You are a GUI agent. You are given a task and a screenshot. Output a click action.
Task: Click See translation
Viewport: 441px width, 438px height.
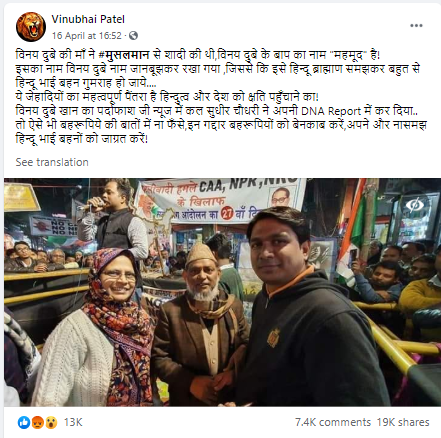[x=52, y=162]
